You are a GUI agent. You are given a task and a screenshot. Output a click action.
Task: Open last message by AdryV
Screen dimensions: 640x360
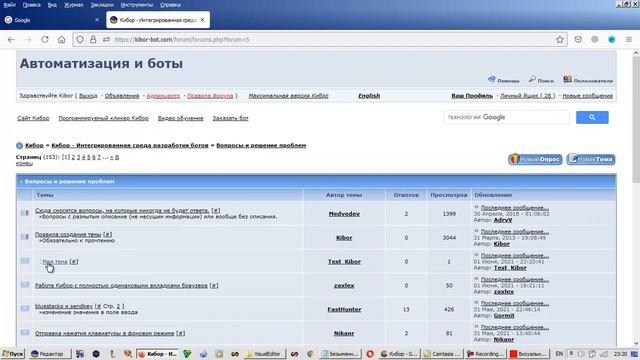(515, 208)
